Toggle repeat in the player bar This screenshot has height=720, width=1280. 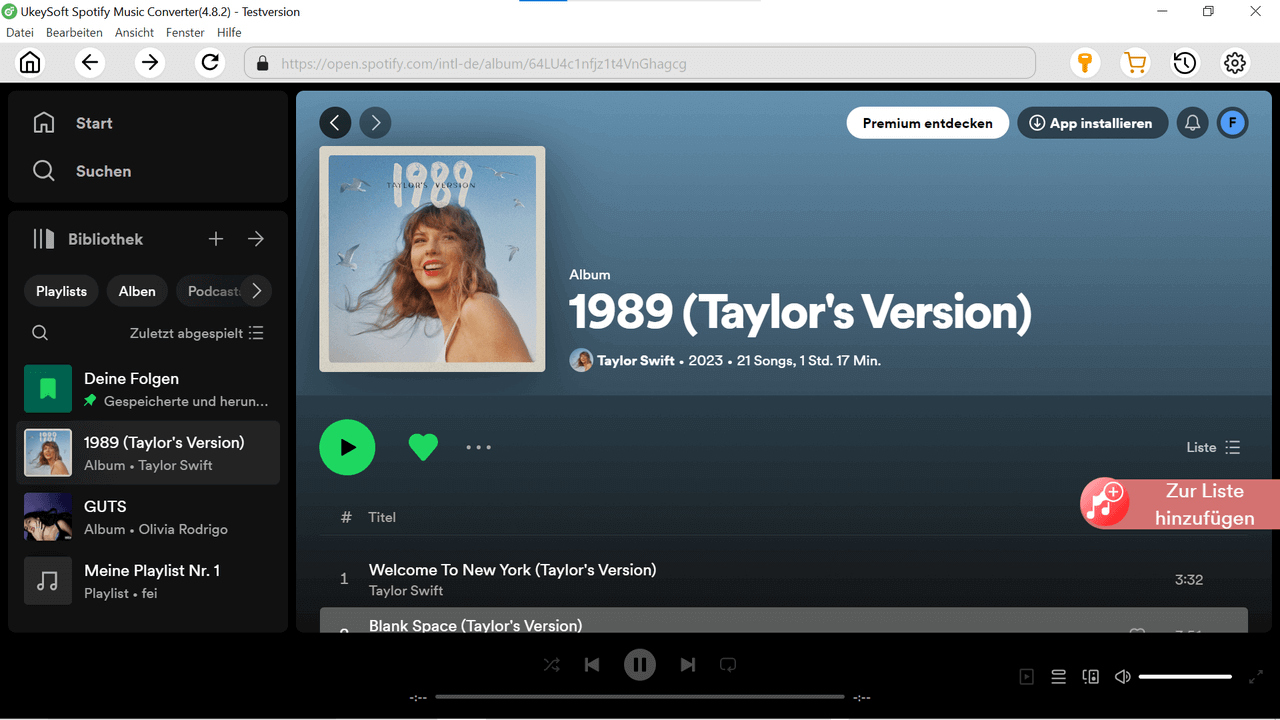[x=728, y=665]
